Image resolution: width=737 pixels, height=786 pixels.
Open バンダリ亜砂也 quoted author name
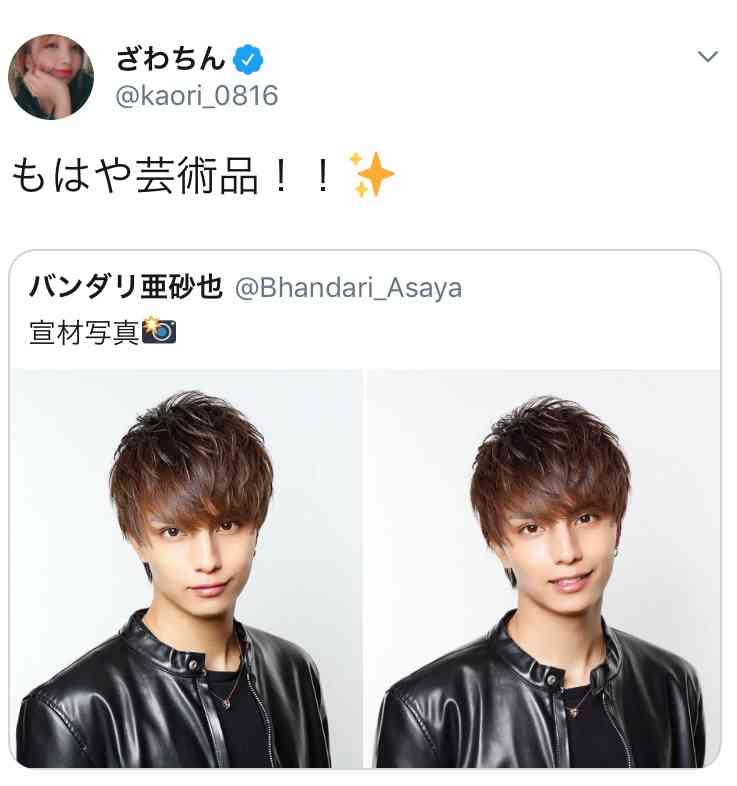[x=126, y=287]
